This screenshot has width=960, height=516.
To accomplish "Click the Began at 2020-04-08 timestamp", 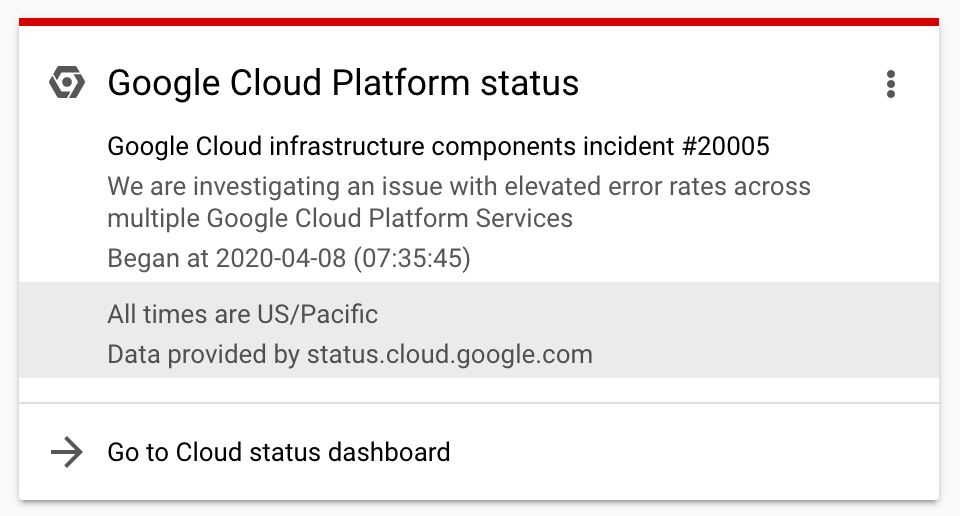I will [x=289, y=259].
